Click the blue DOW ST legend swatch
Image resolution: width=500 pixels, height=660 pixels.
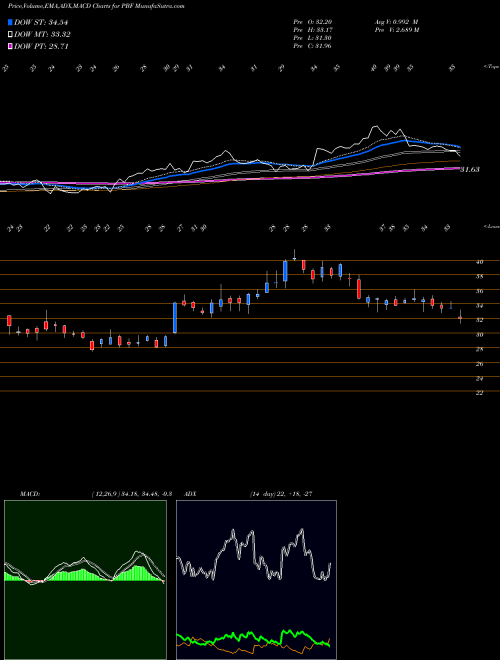(11, 22)
